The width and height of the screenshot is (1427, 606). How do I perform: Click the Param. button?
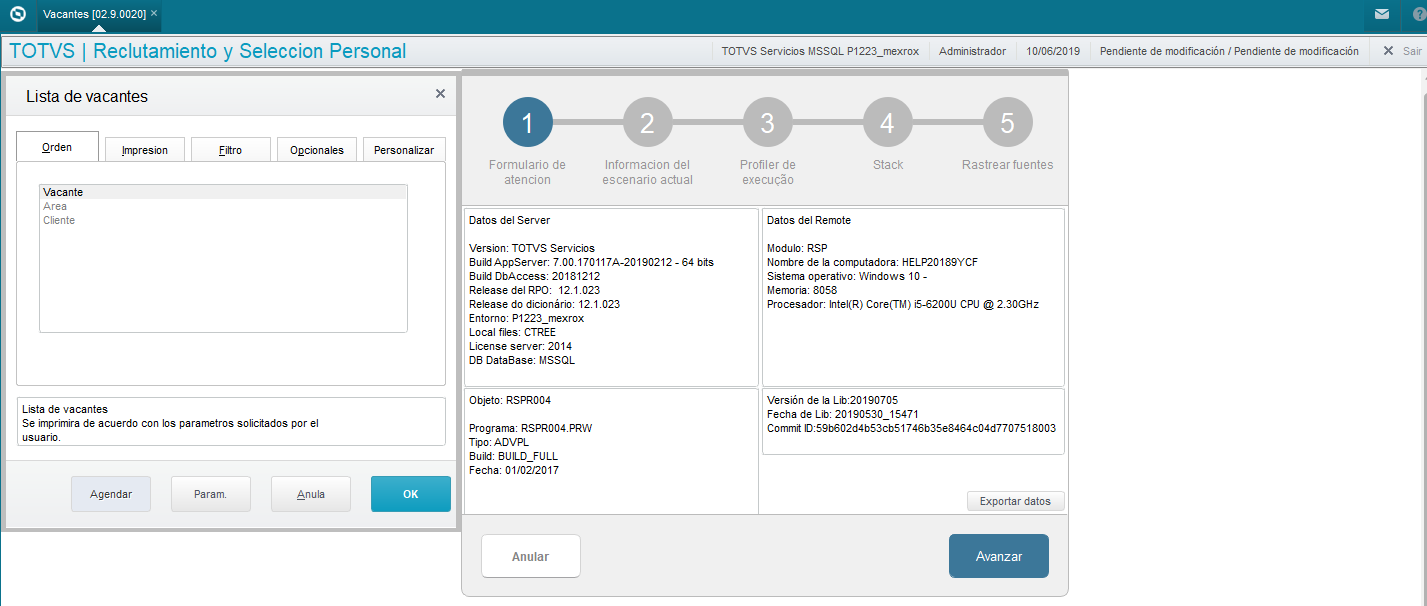coord(211,494)
